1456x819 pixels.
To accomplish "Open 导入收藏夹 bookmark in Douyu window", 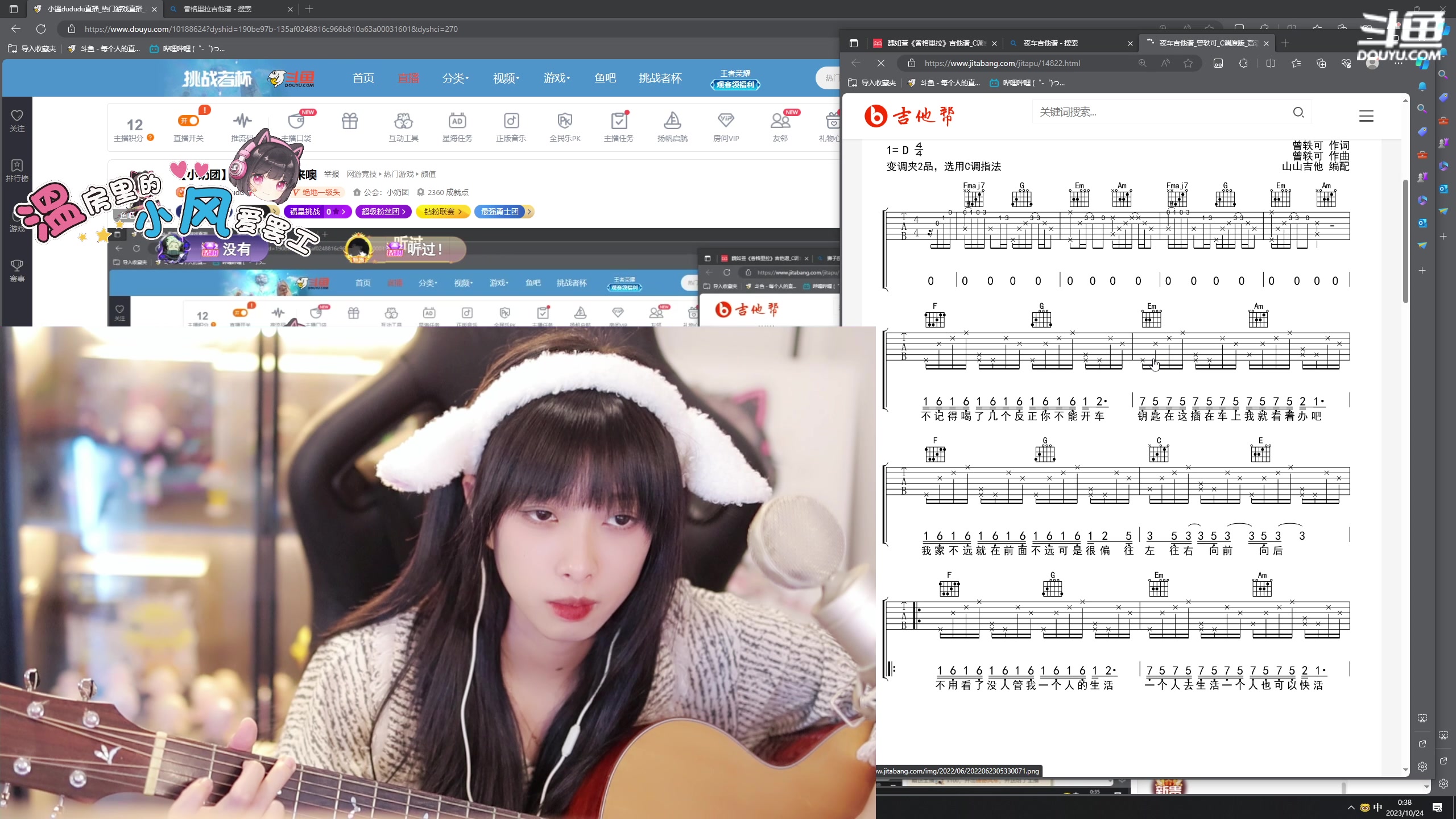I will click(32, 49).
